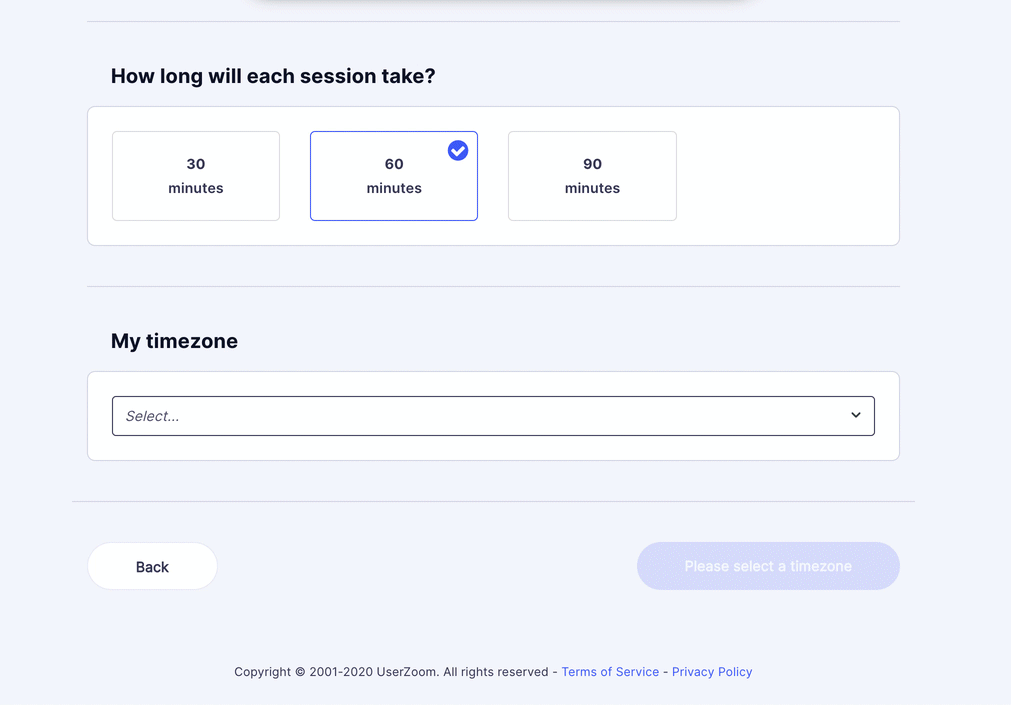Screen dimensions: 1011x705
Task: Select the 30 minutes session option
Action: click(196, 176)
